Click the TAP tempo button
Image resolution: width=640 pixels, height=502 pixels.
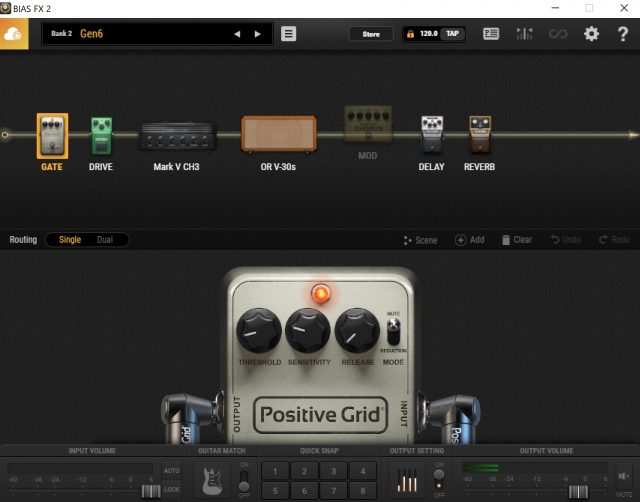[x=452, y=34]
